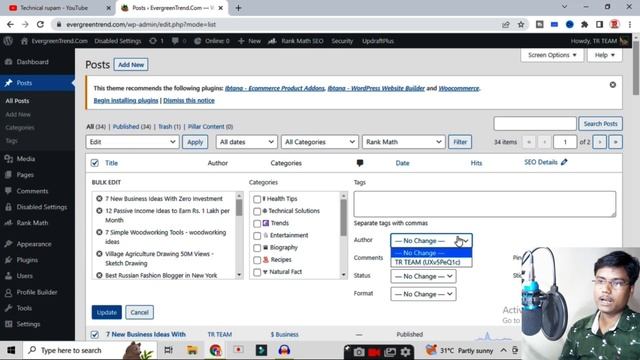640x360 pixels.
Task: Check the Recipes category
Action: click(x=257, y=260)
